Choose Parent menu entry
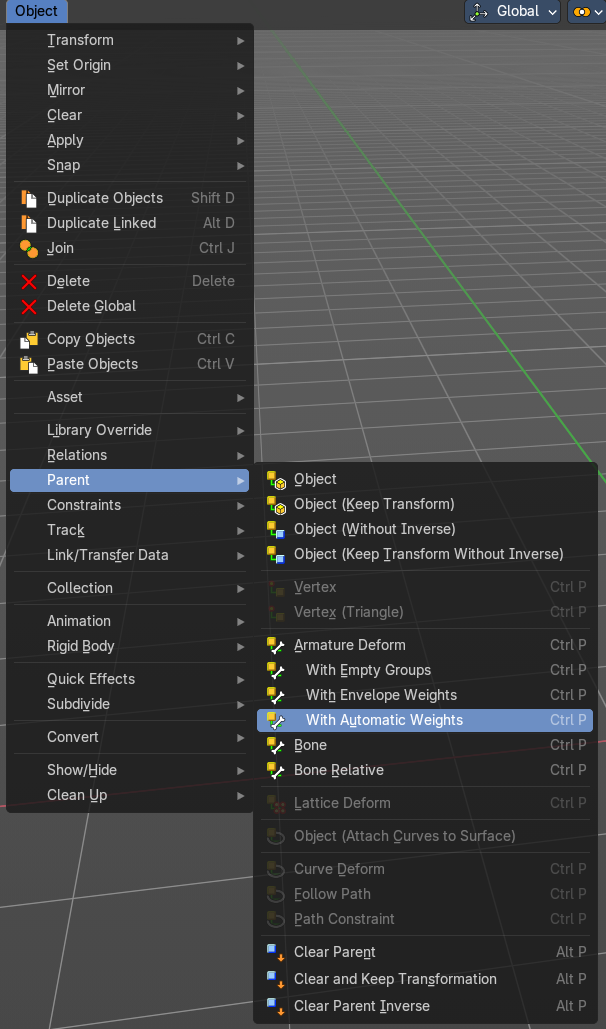Viewport: 606px width, 1029px height. [x=129, y=480]
